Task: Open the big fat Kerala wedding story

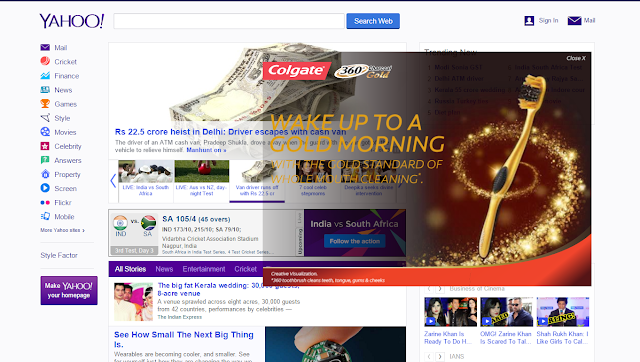Action: (x=228, y=289)
